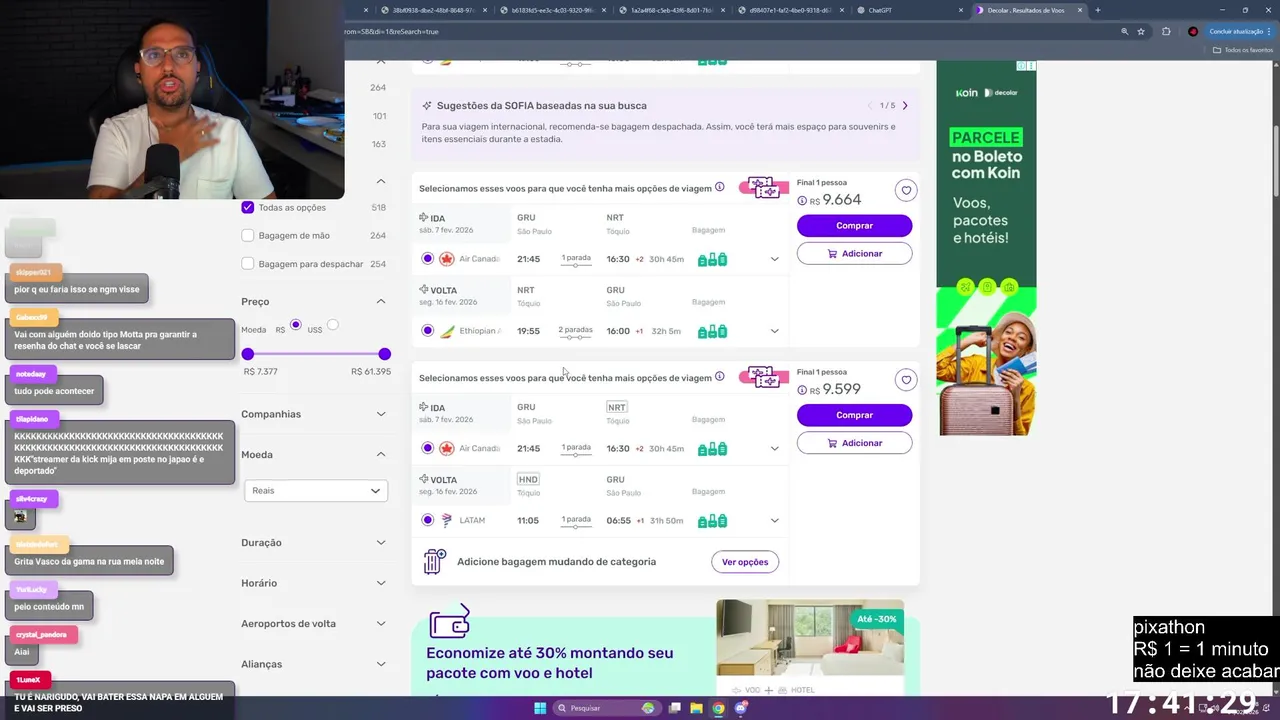Click the Ethiopian airline logo
The image size is (1280, 720).
(x=447, y=331)
